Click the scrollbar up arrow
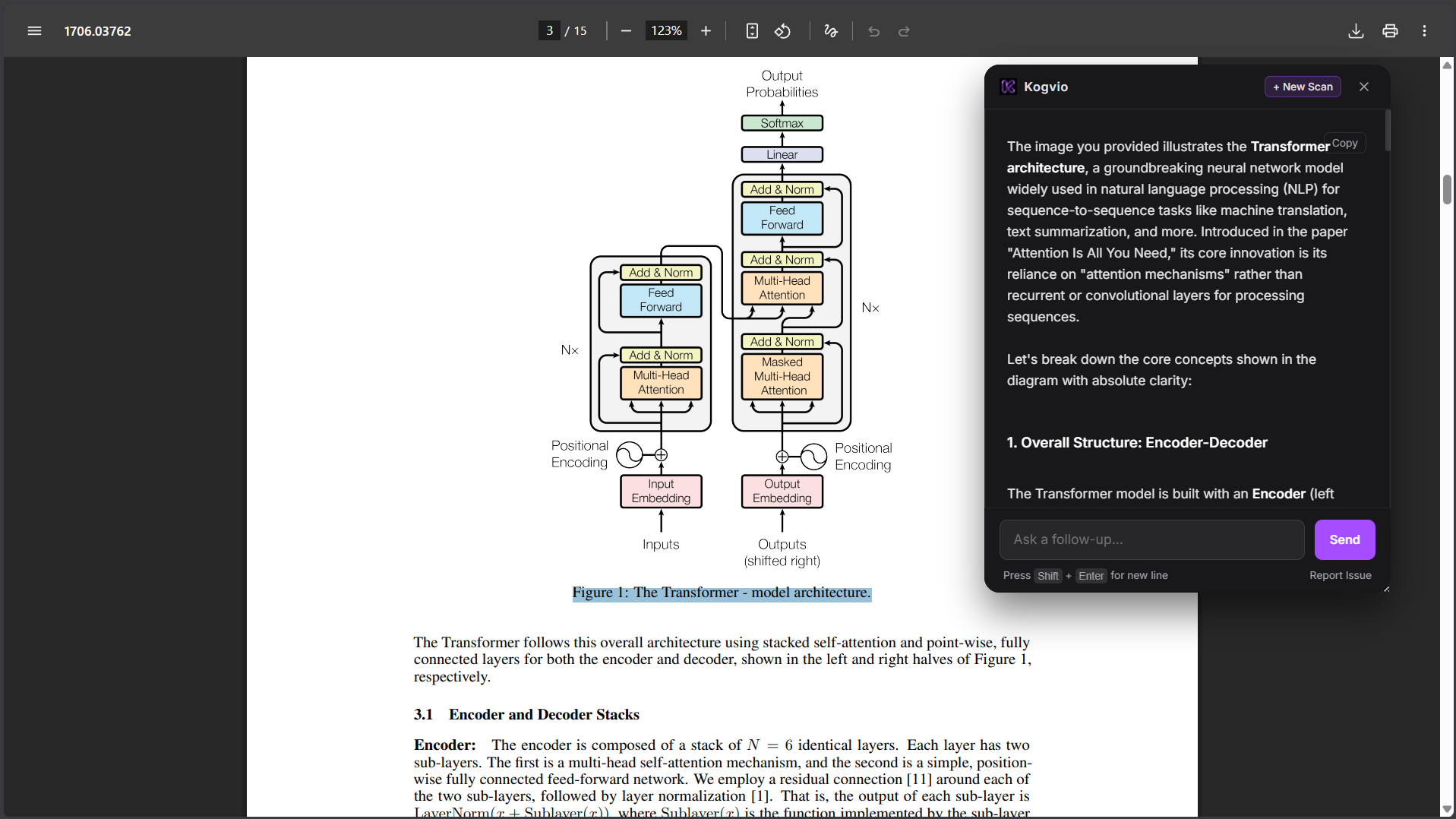1456x819 pixels. 1447,65
